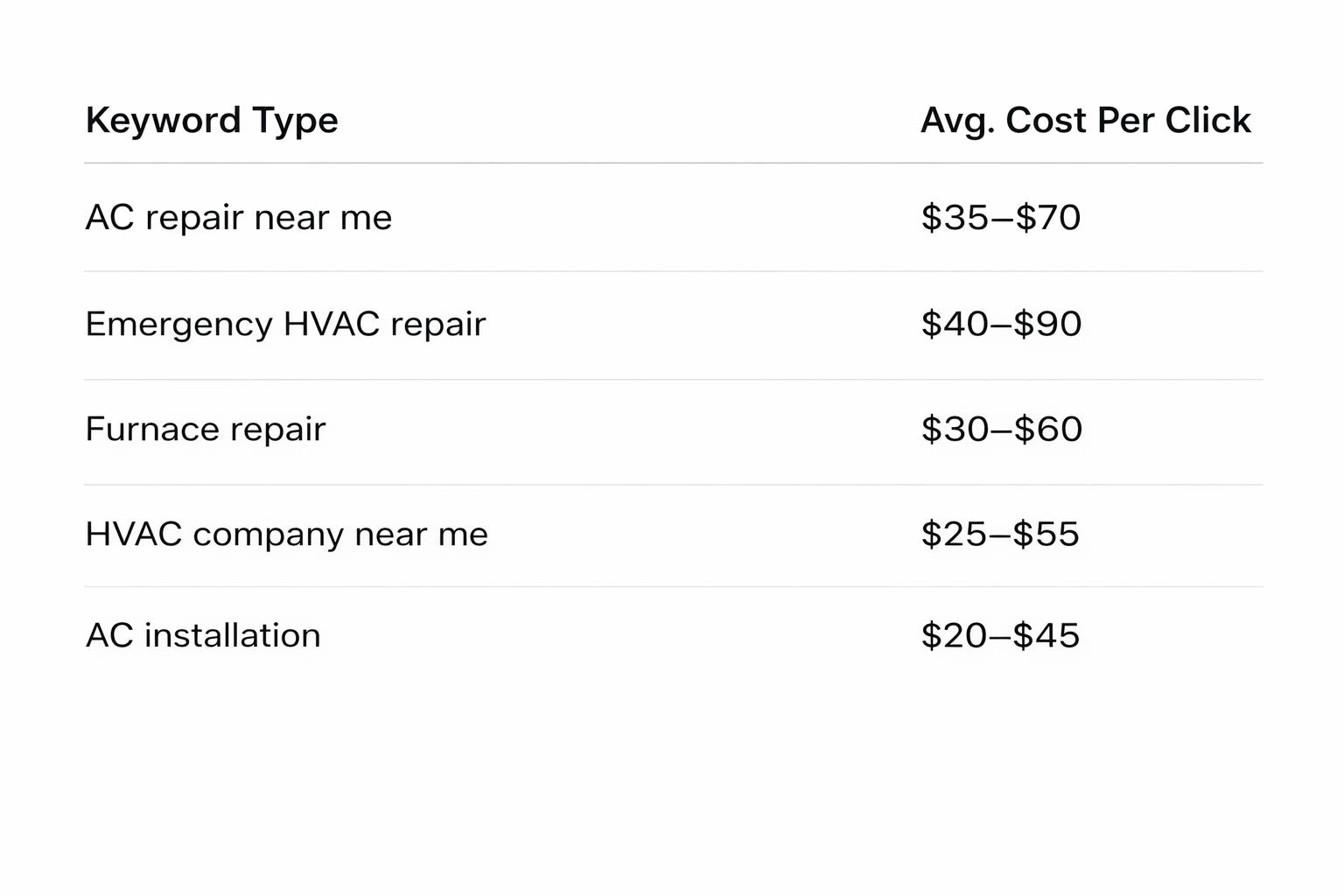The width and height of the screenshot is (1344, 896).
Task: Click the $35–$70 cost cell
Action: [x=1000, y=218]
